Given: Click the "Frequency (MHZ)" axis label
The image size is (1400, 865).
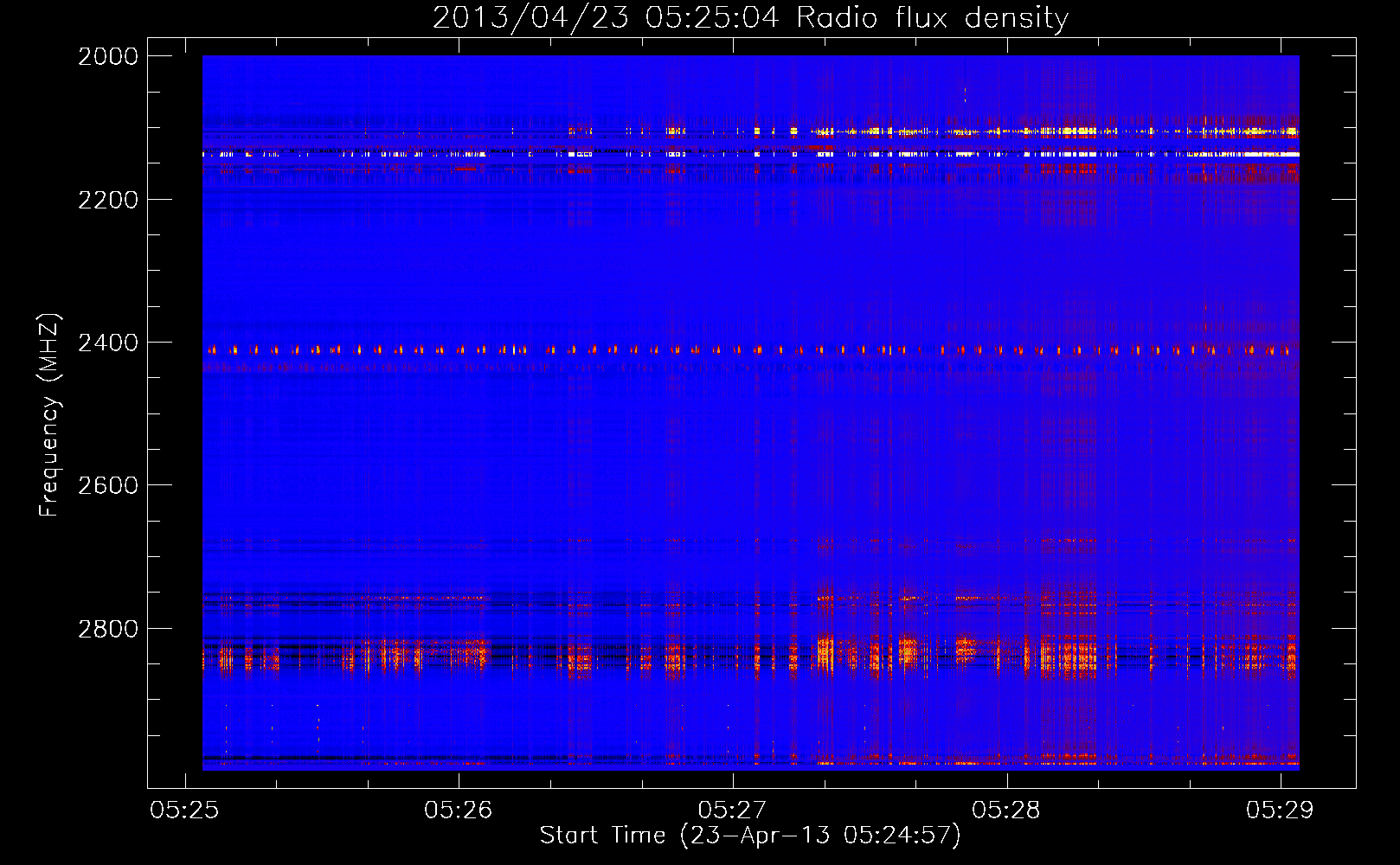Looking at the screenshot, I should [49, 415].
